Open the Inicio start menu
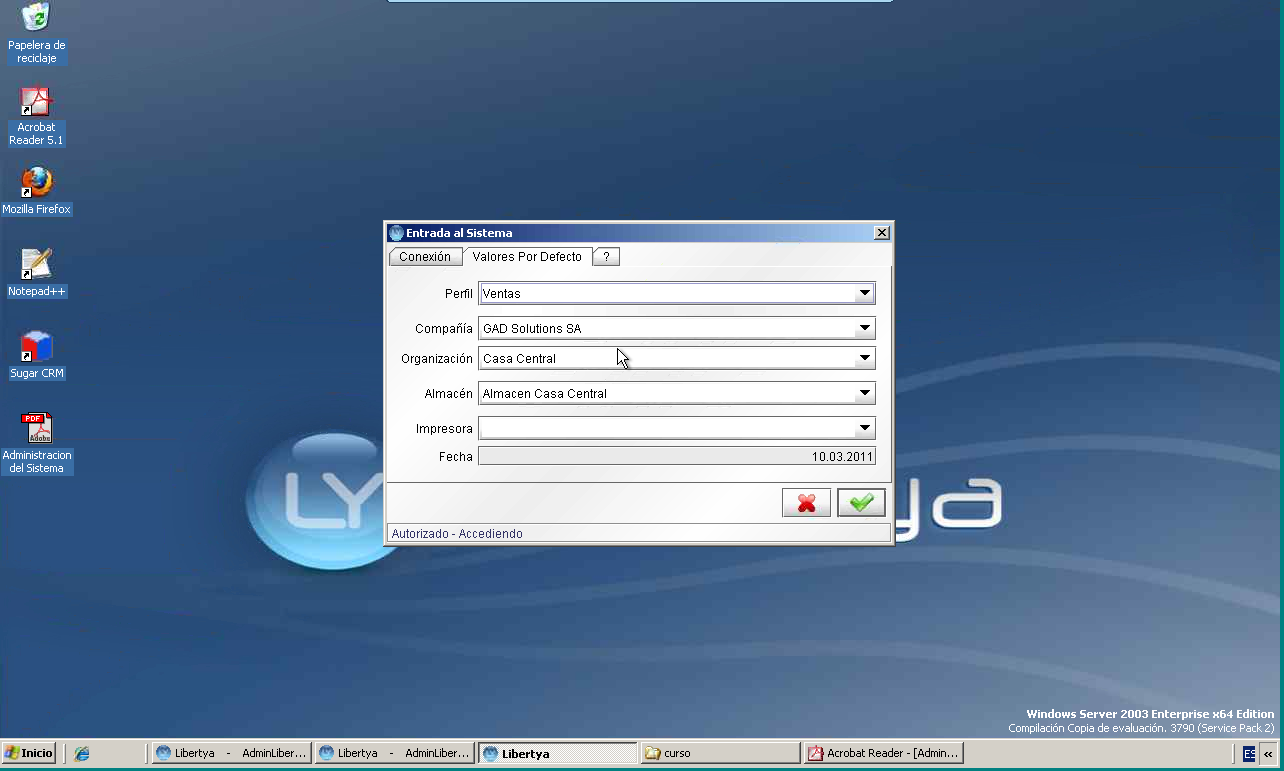 pos(29,753)
